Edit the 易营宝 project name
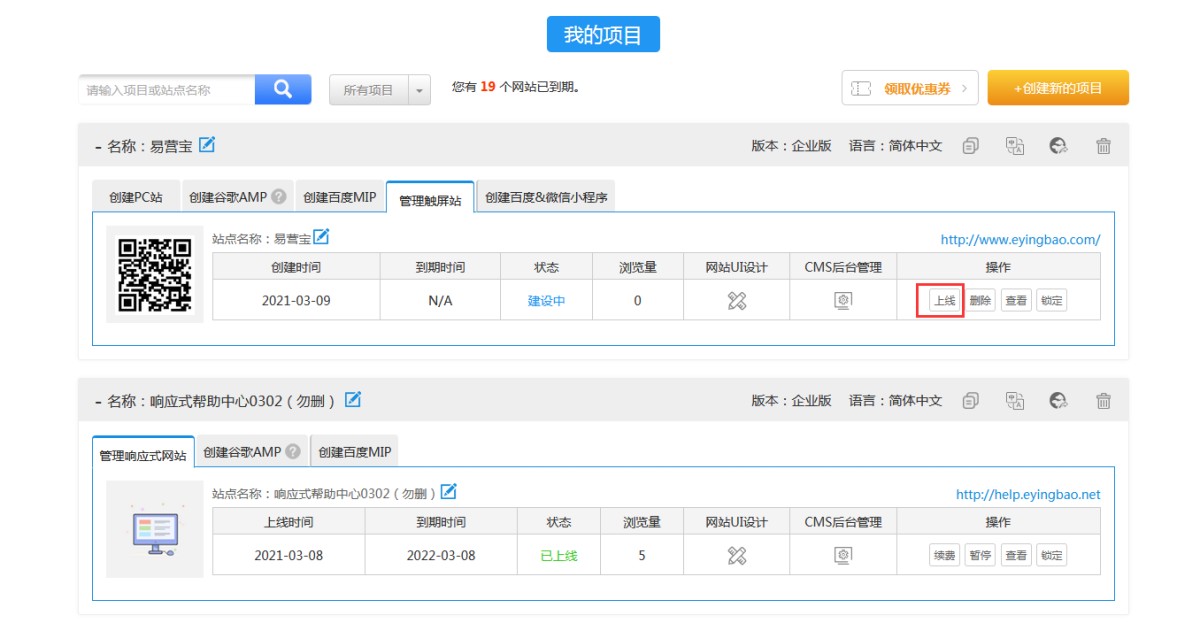The height and width of the screenshot is (623, 1200). point(207,145)
